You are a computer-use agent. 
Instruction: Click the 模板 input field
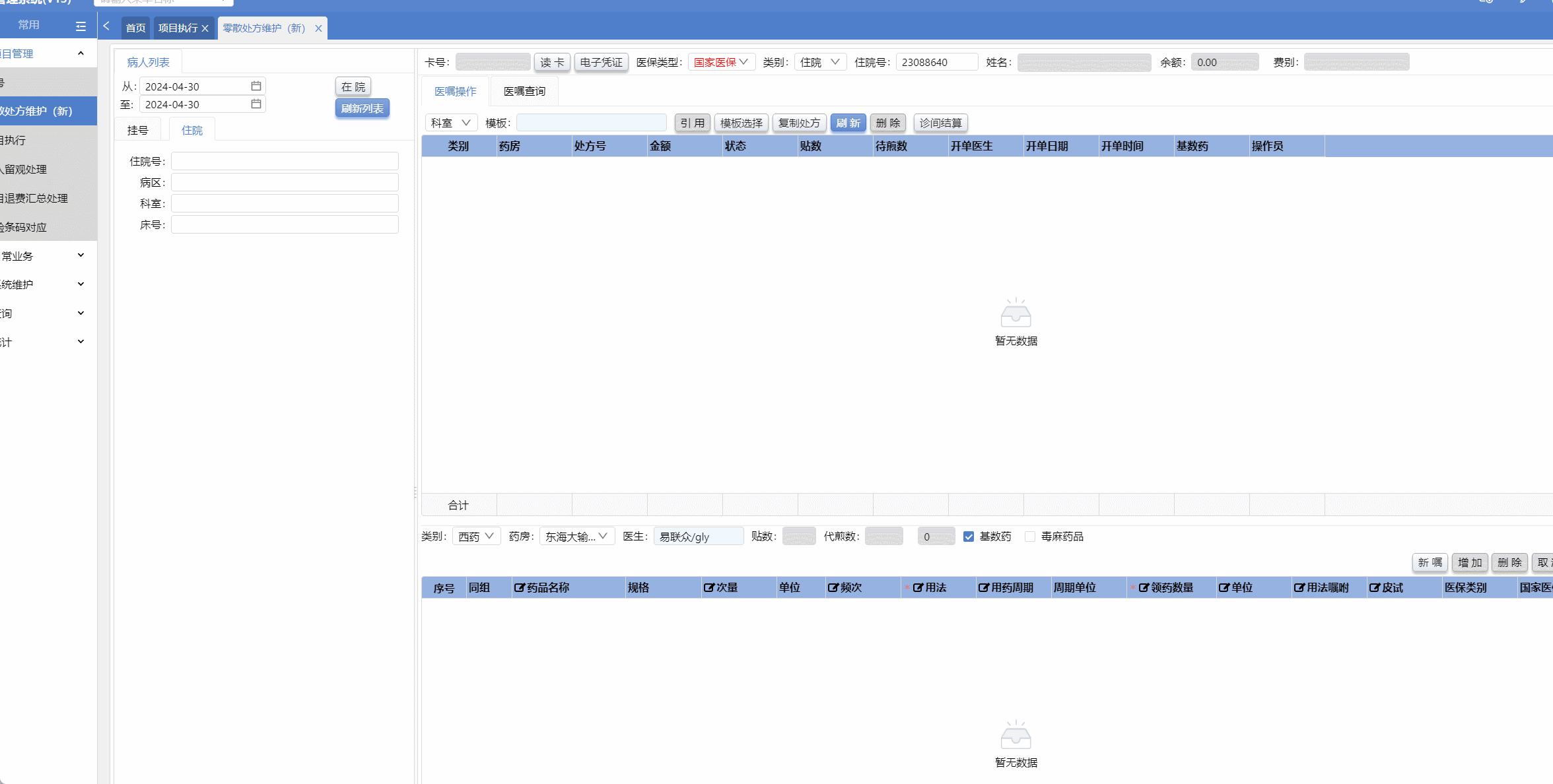pos(591,123)
